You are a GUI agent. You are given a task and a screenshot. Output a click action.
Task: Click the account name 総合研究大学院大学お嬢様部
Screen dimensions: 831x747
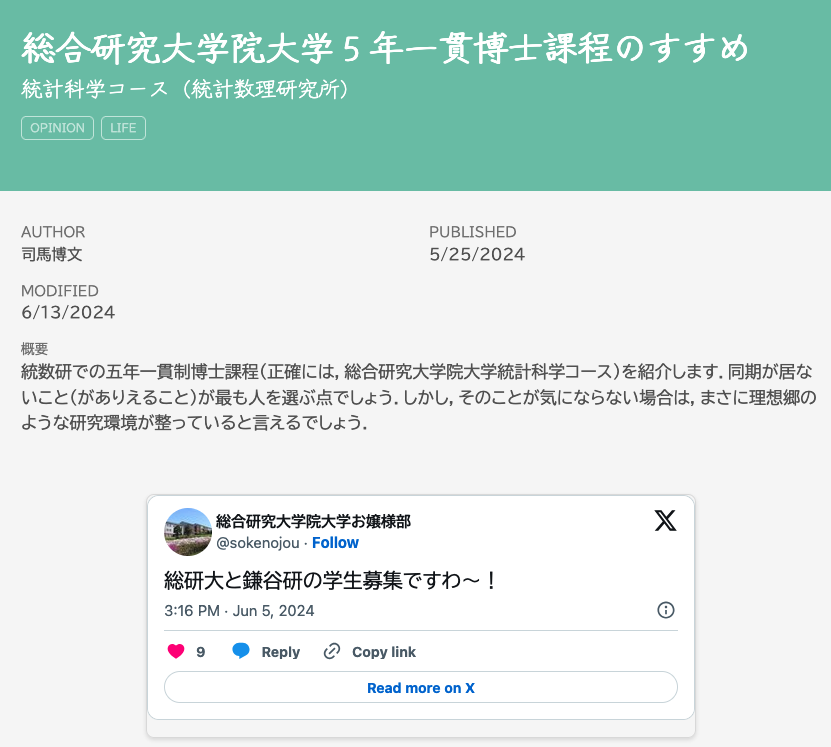point(313,522)
